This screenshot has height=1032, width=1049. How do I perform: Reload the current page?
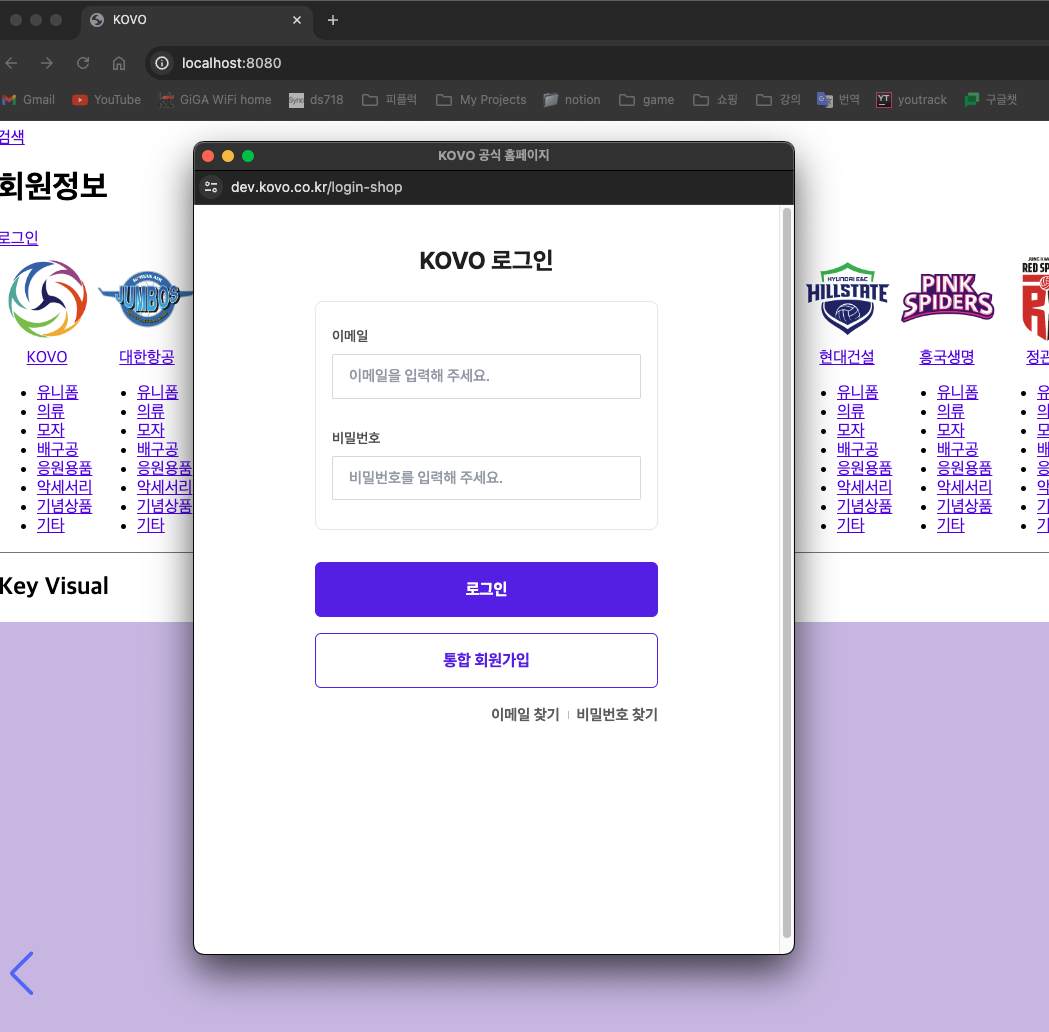click(x=82, y=62)
